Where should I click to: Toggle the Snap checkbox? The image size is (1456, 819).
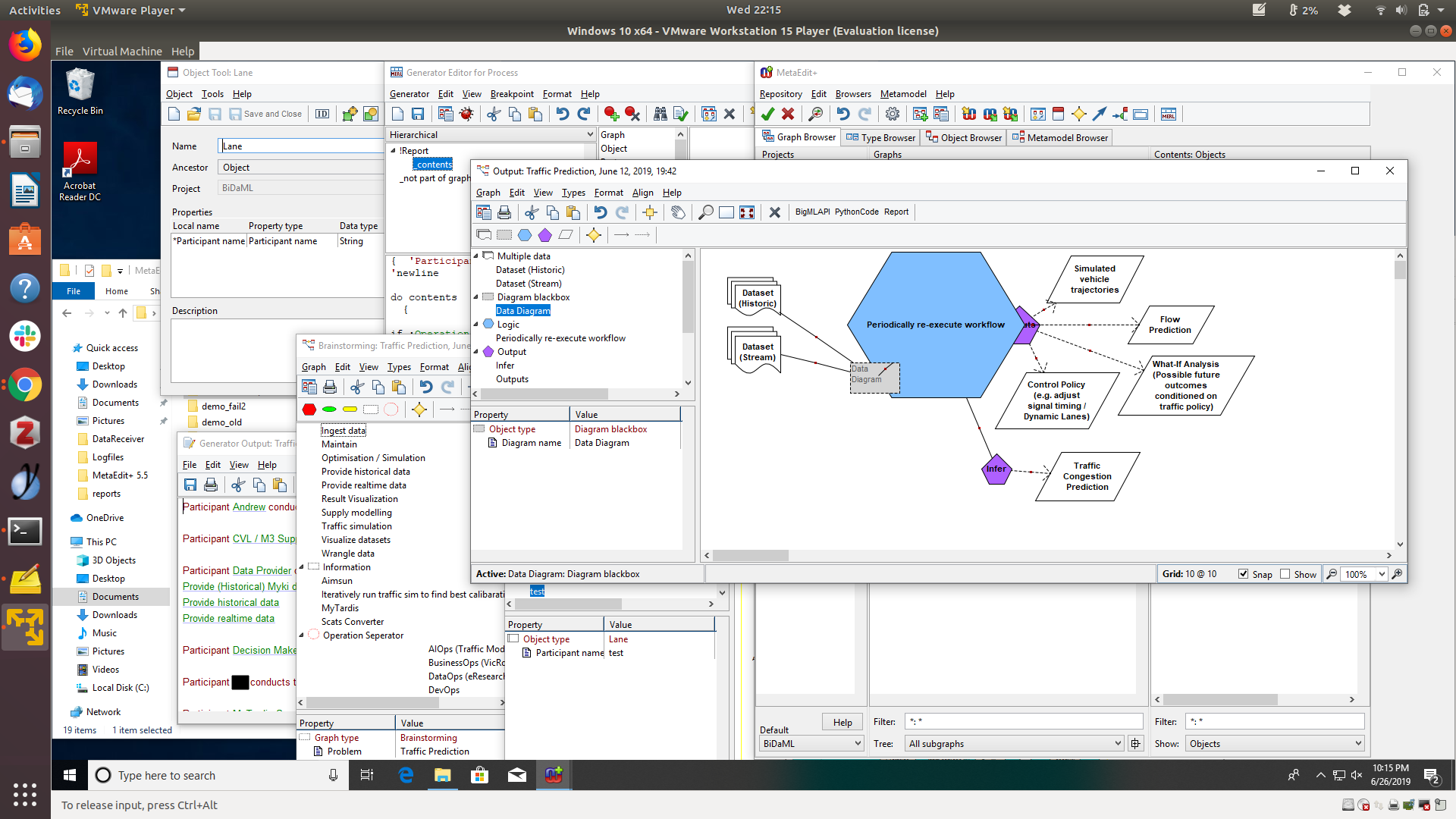[x=1243, y=574]
